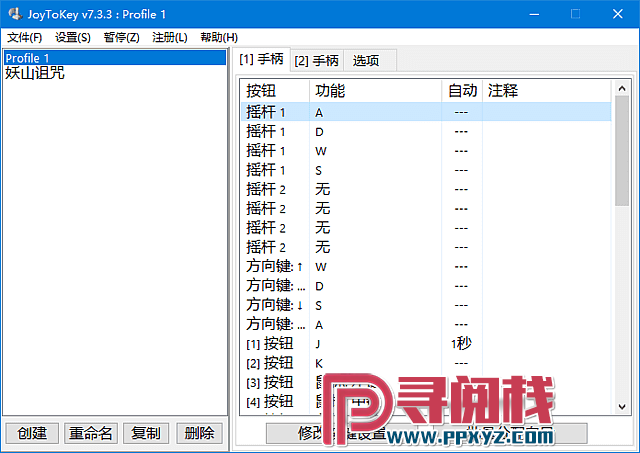Click the button list vertical scrollbar thumb
This screenshot has height=453, width=640.
pos(622,151)
